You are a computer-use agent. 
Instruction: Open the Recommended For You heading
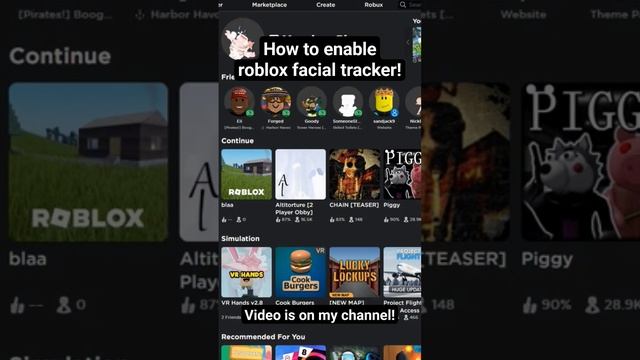(263, 337)
